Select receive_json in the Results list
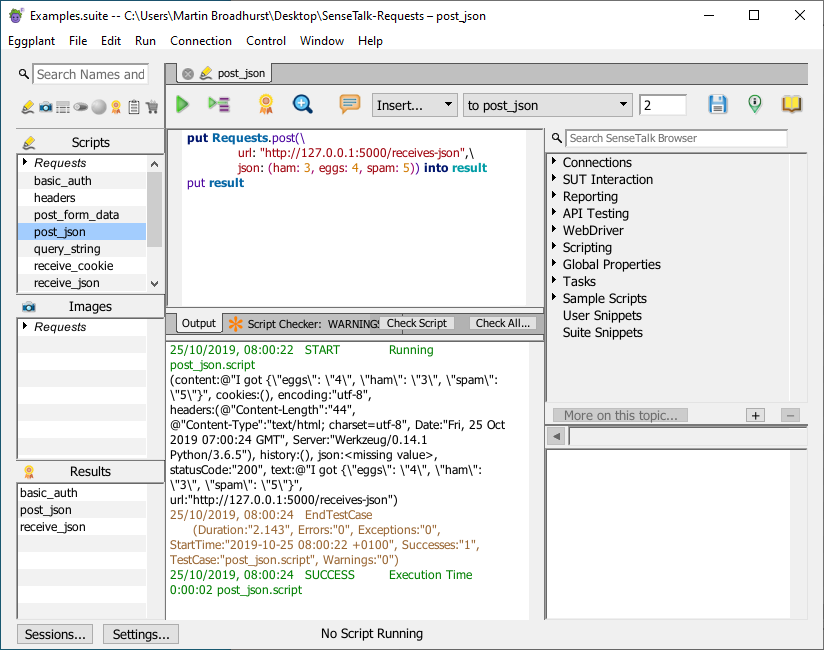Screen dimensions: 824x650 pyautogui.click(x=53, y=527)
